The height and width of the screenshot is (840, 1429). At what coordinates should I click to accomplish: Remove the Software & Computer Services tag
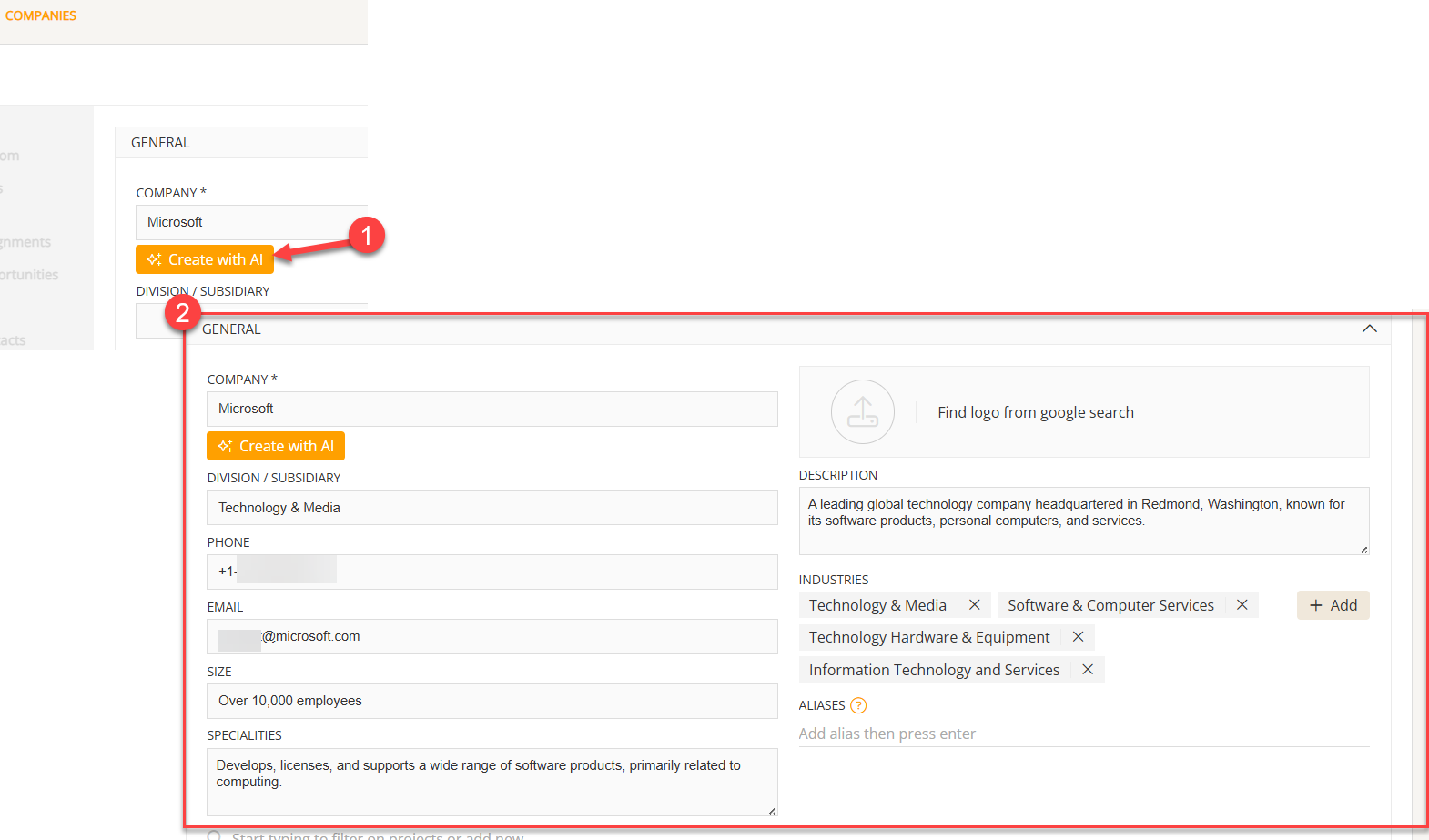[x=1242, y=605]
